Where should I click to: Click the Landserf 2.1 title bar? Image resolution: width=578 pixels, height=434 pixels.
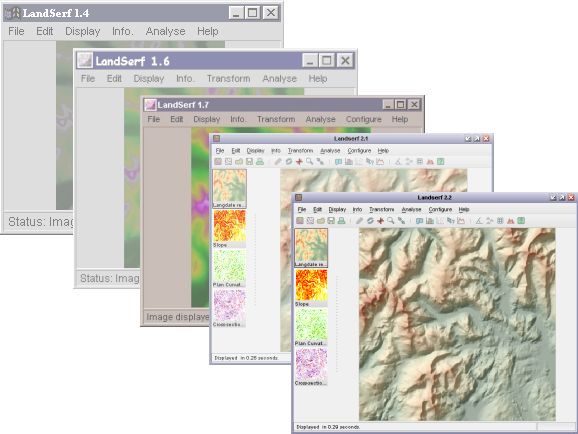(351, 139)
